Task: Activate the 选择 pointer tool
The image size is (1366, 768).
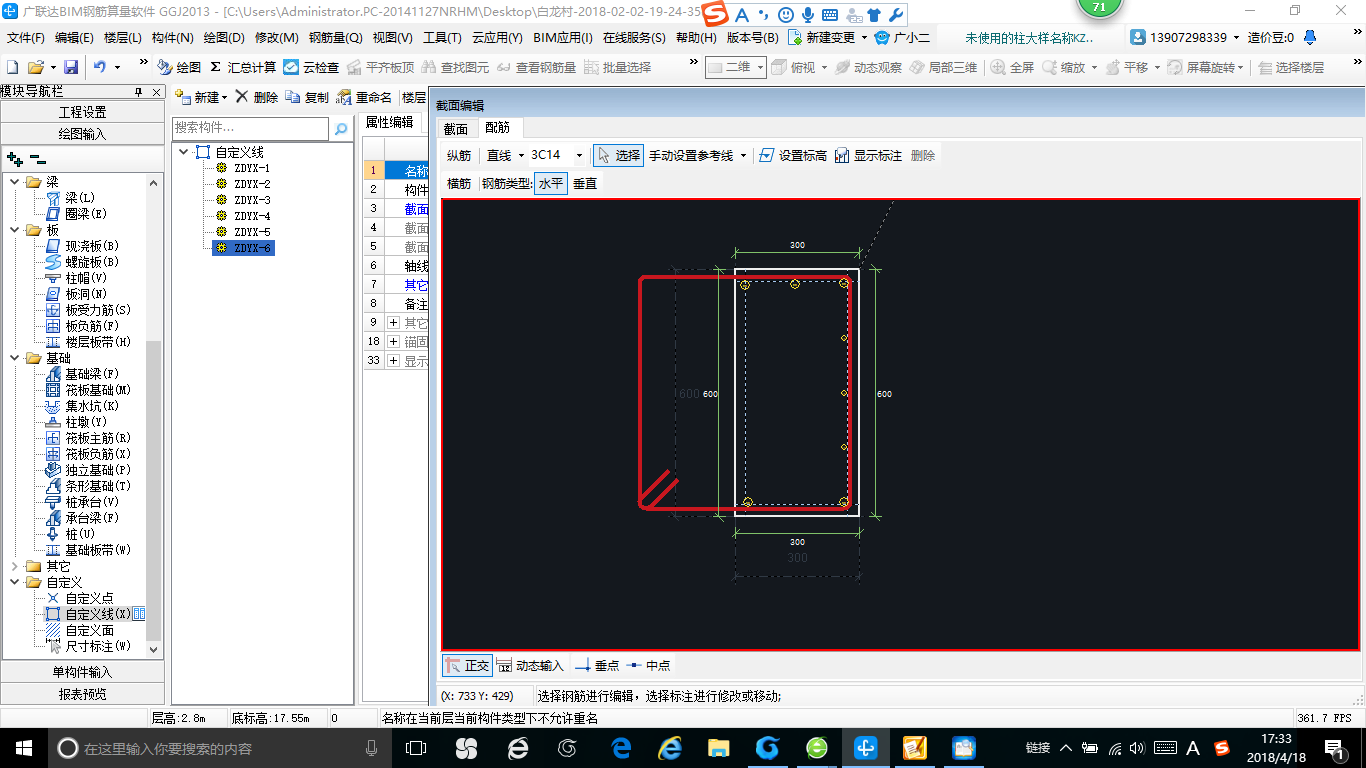Action: point(618,155)
